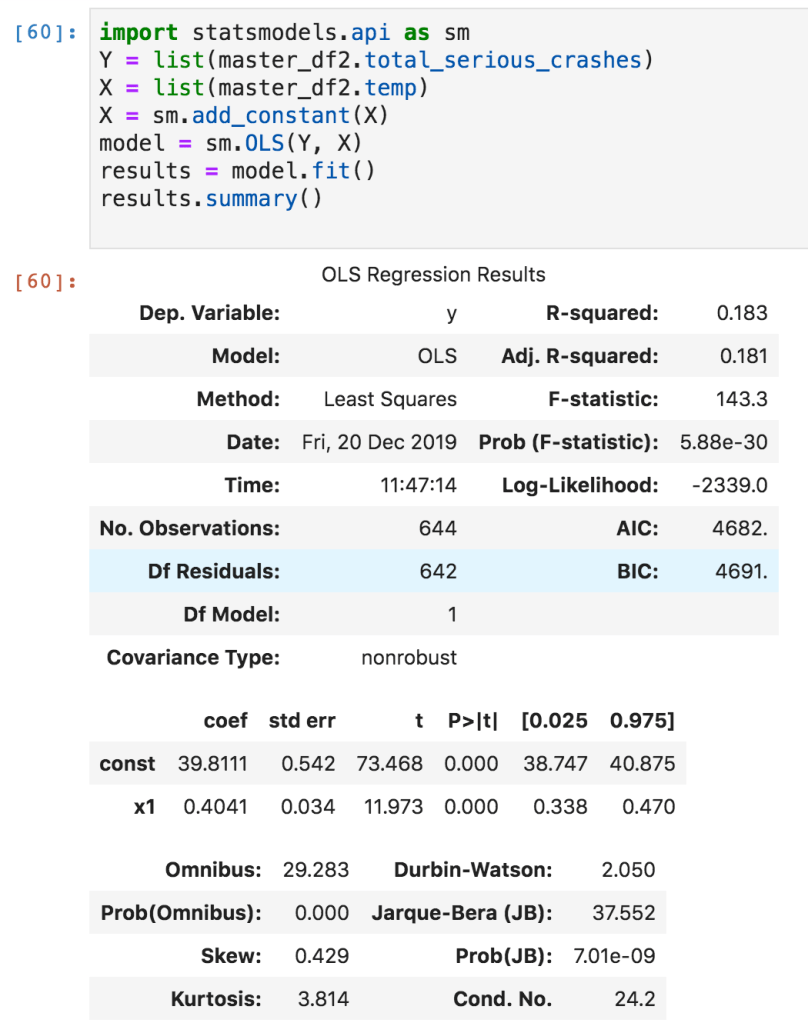The image size is (808, 1023).
Task: Click the Adj. R-squared value 0.181
Action: point(743,356)
